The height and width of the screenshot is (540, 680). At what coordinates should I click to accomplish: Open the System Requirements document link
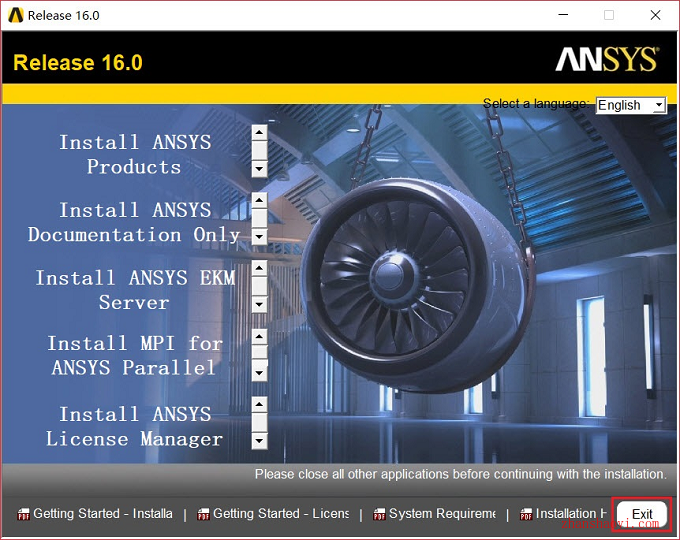click(442, 514)
